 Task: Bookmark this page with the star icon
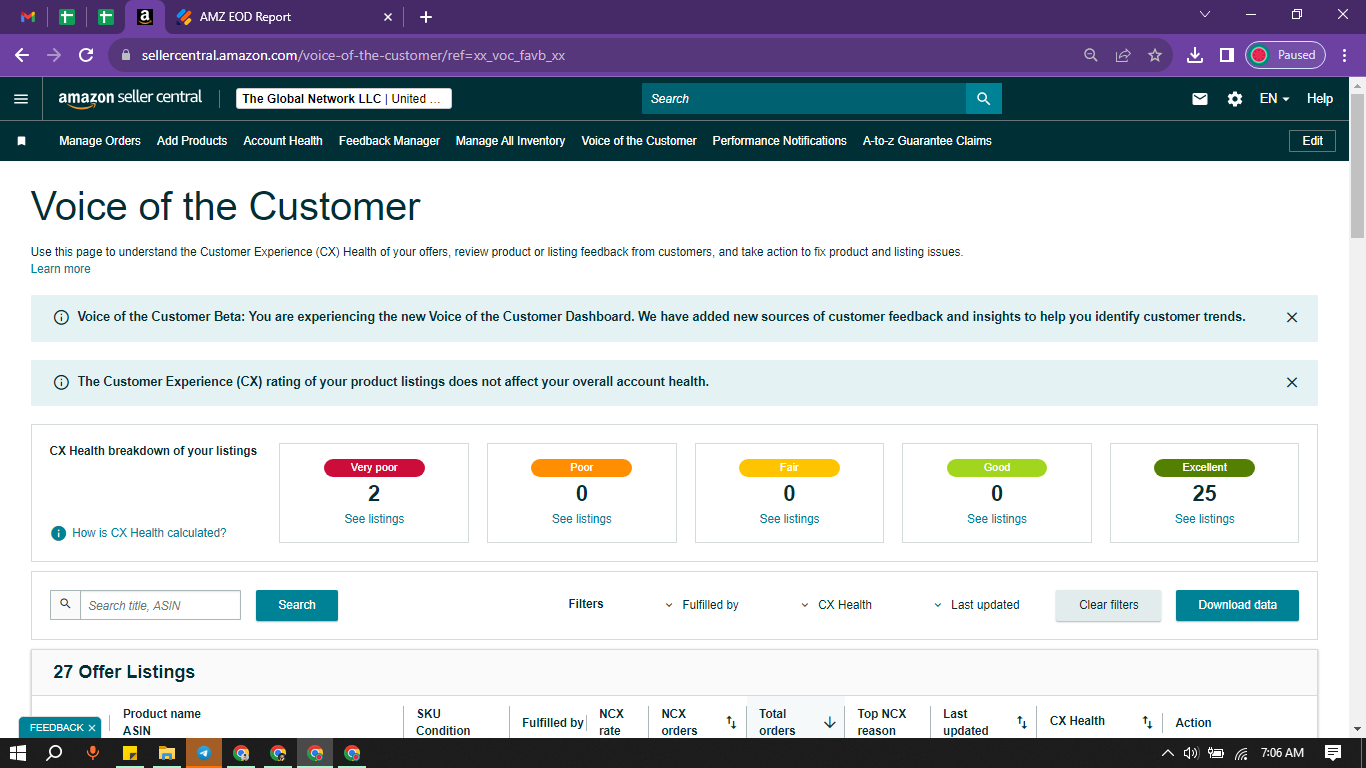pyautogui.click(x=1155, y=55)
